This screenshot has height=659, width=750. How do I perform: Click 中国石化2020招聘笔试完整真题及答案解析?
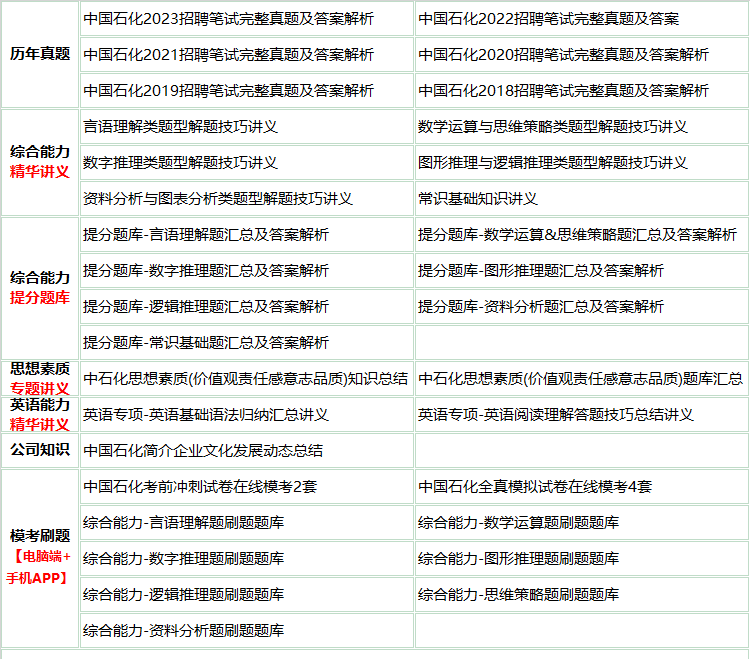563,55
